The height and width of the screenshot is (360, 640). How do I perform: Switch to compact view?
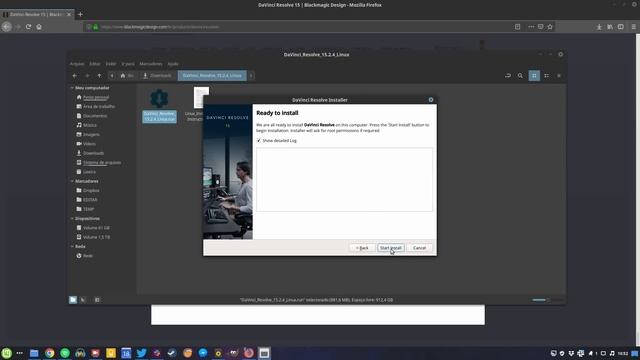pyautogui.click(x=559, y=76)
